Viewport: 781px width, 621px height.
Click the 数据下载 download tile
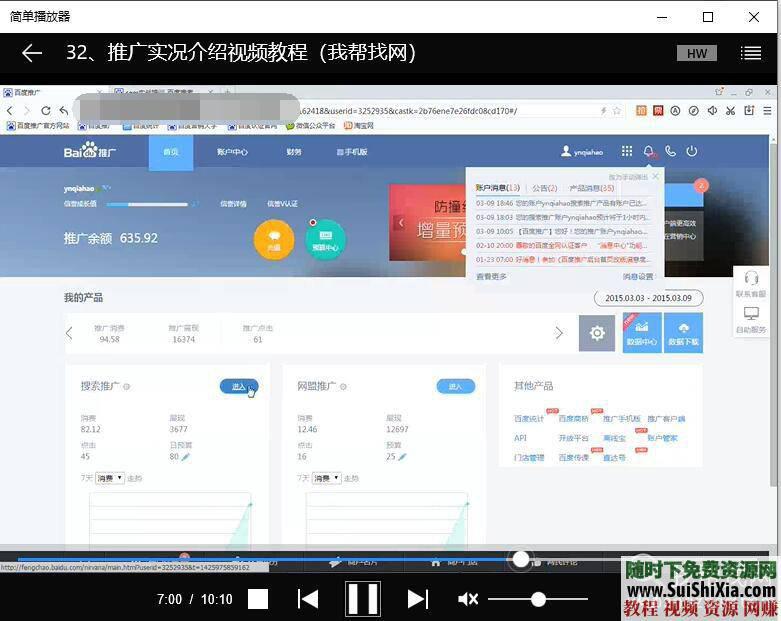click(684, 333)
